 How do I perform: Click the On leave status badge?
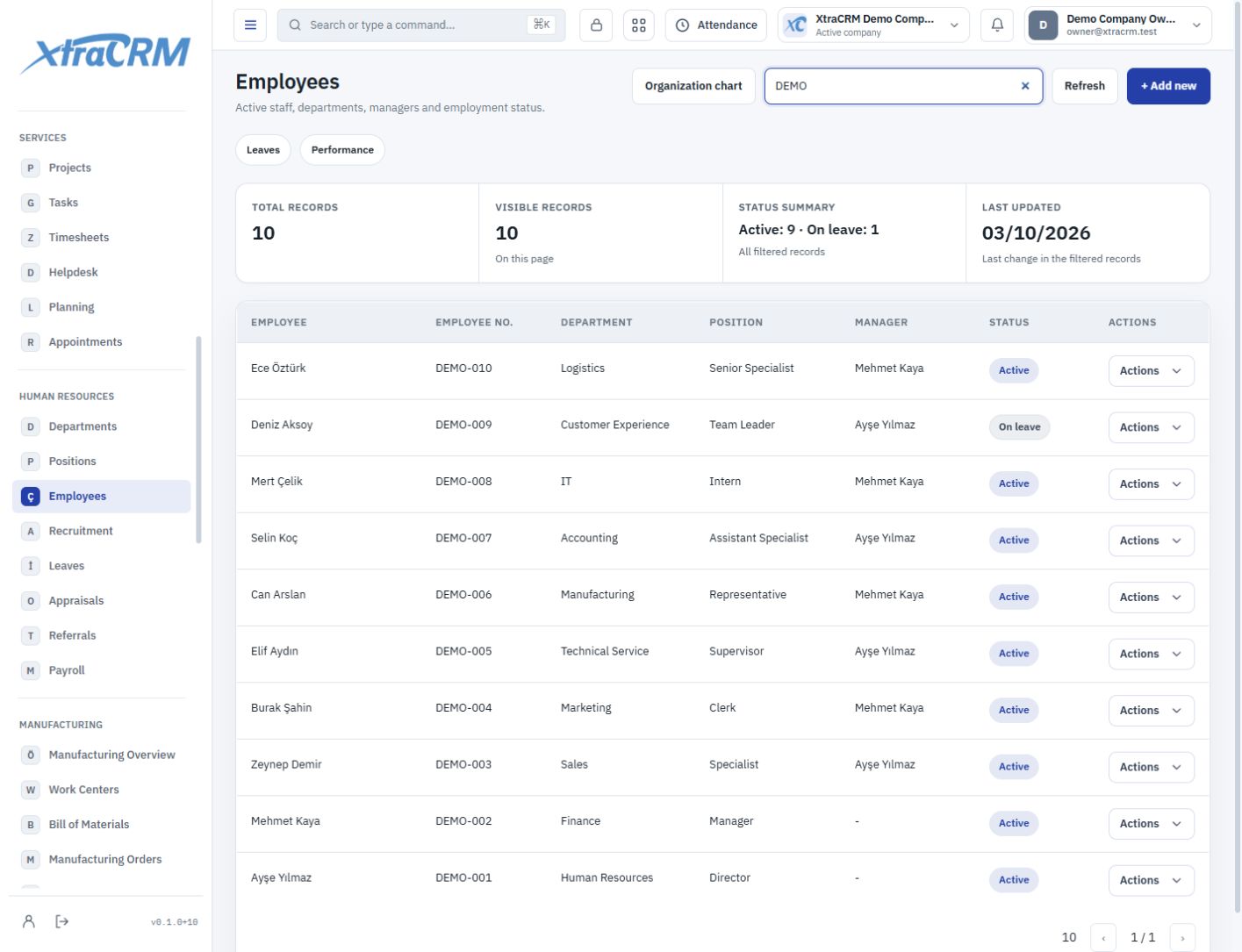pos(1019,427)
